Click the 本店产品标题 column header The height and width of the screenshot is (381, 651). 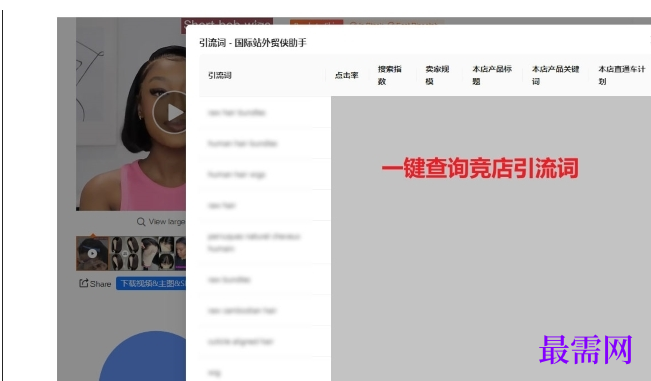tap(492, 75)
